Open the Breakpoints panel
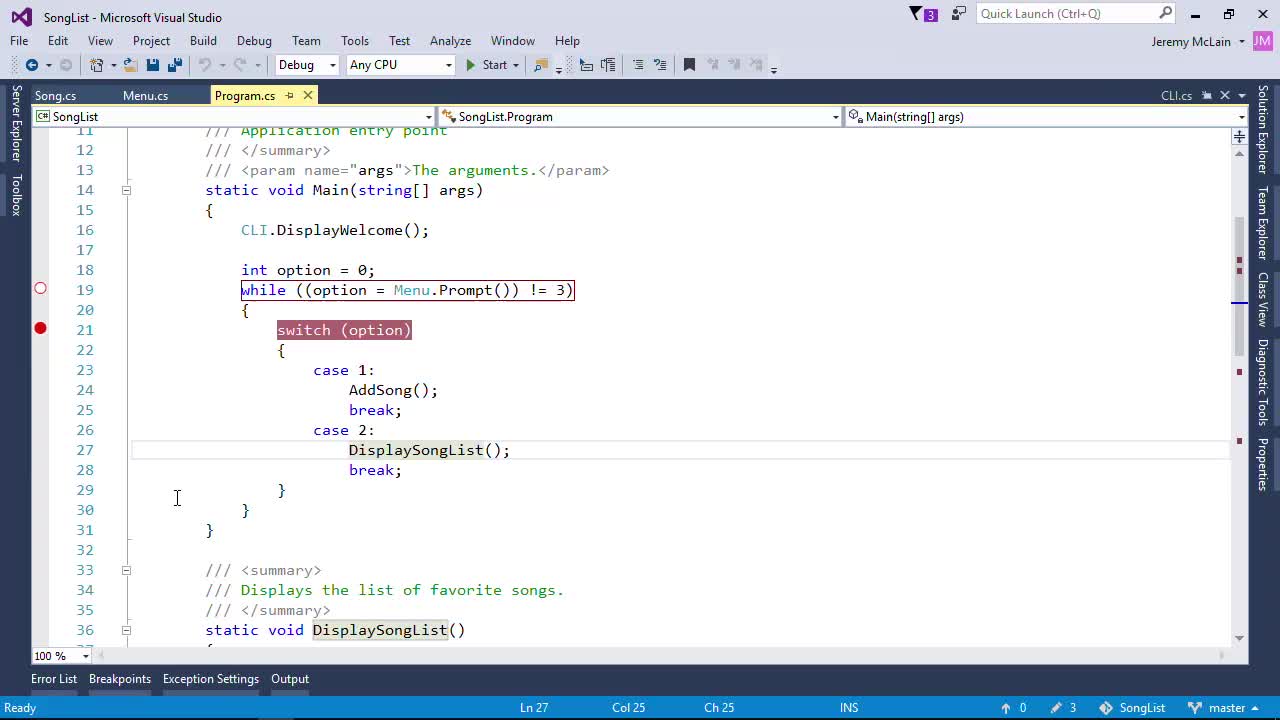This screenshot has width=1280, height=720. (x=120, y=679)
